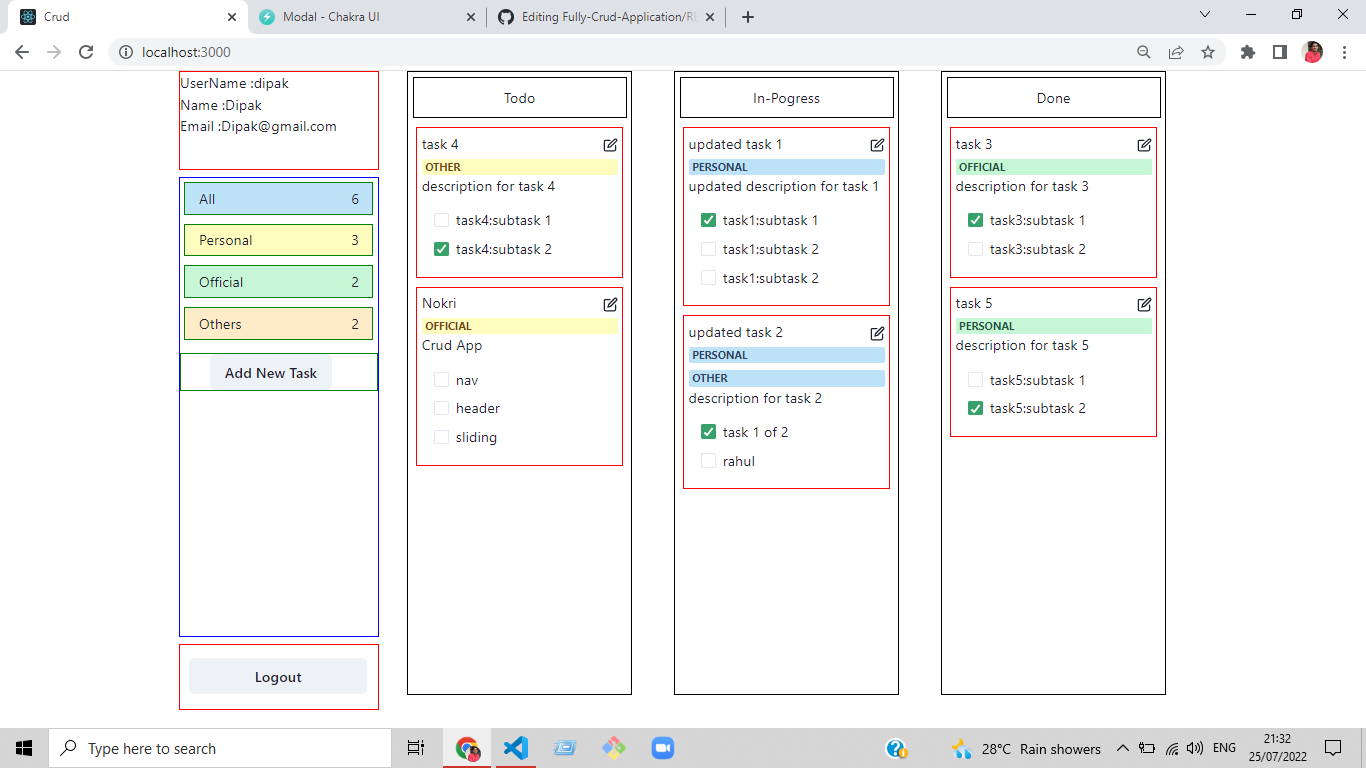Open the Chrome extensions puzzle icon
Image resolution: width=1366 pixels, height=768 pixels.
[x=1248, y=51]
